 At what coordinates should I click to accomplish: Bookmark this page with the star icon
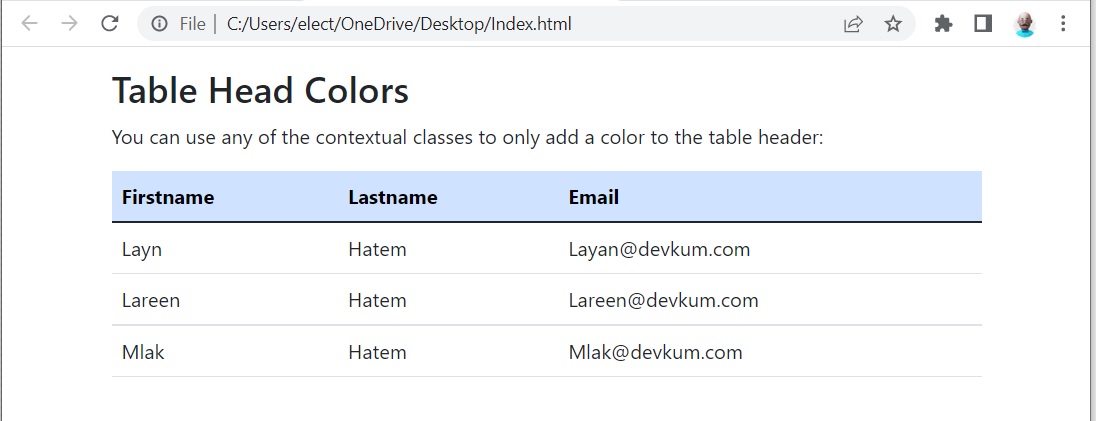pos(893,24)
